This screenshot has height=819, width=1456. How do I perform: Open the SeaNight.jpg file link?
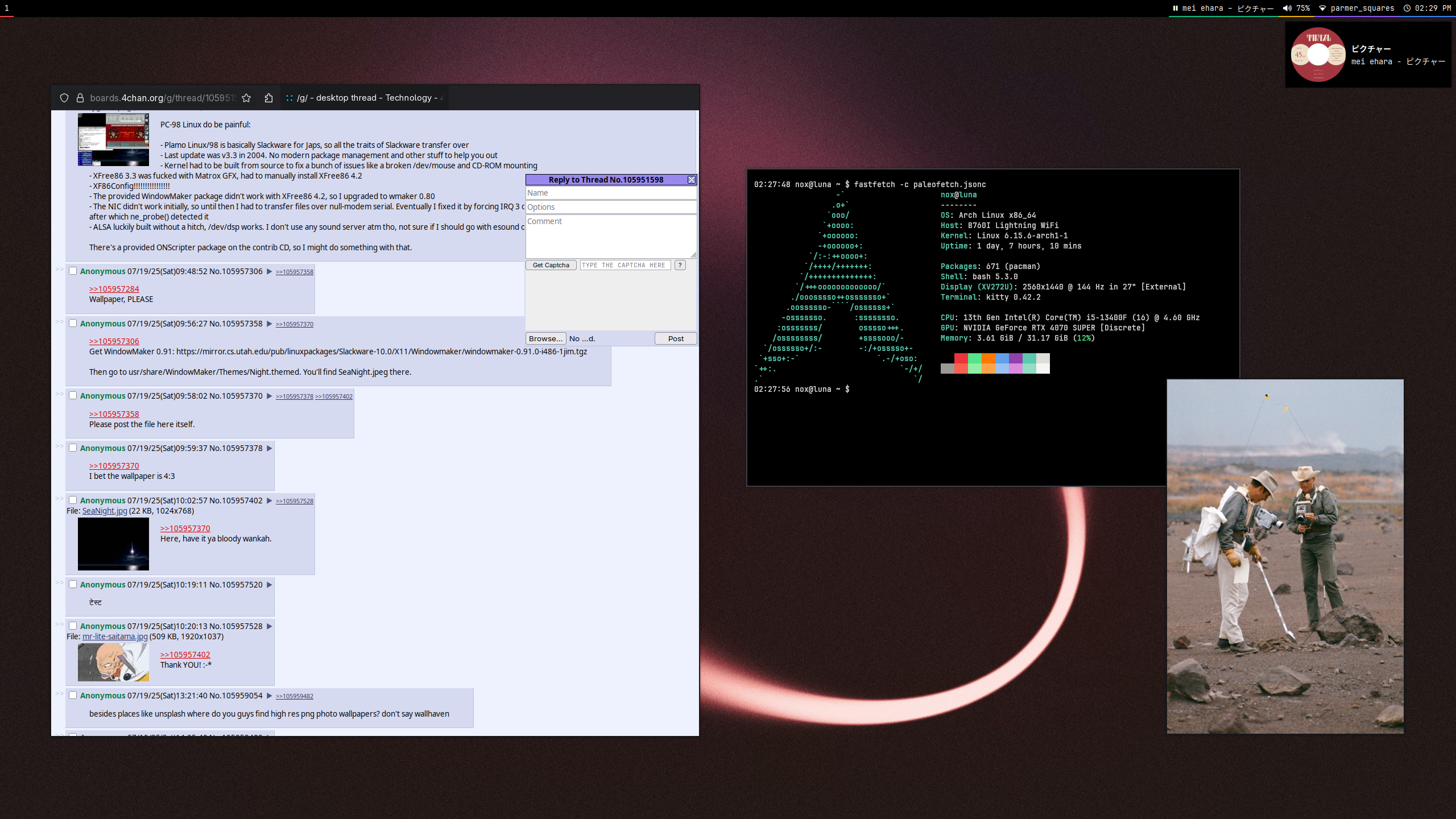[x=105, y=511]
